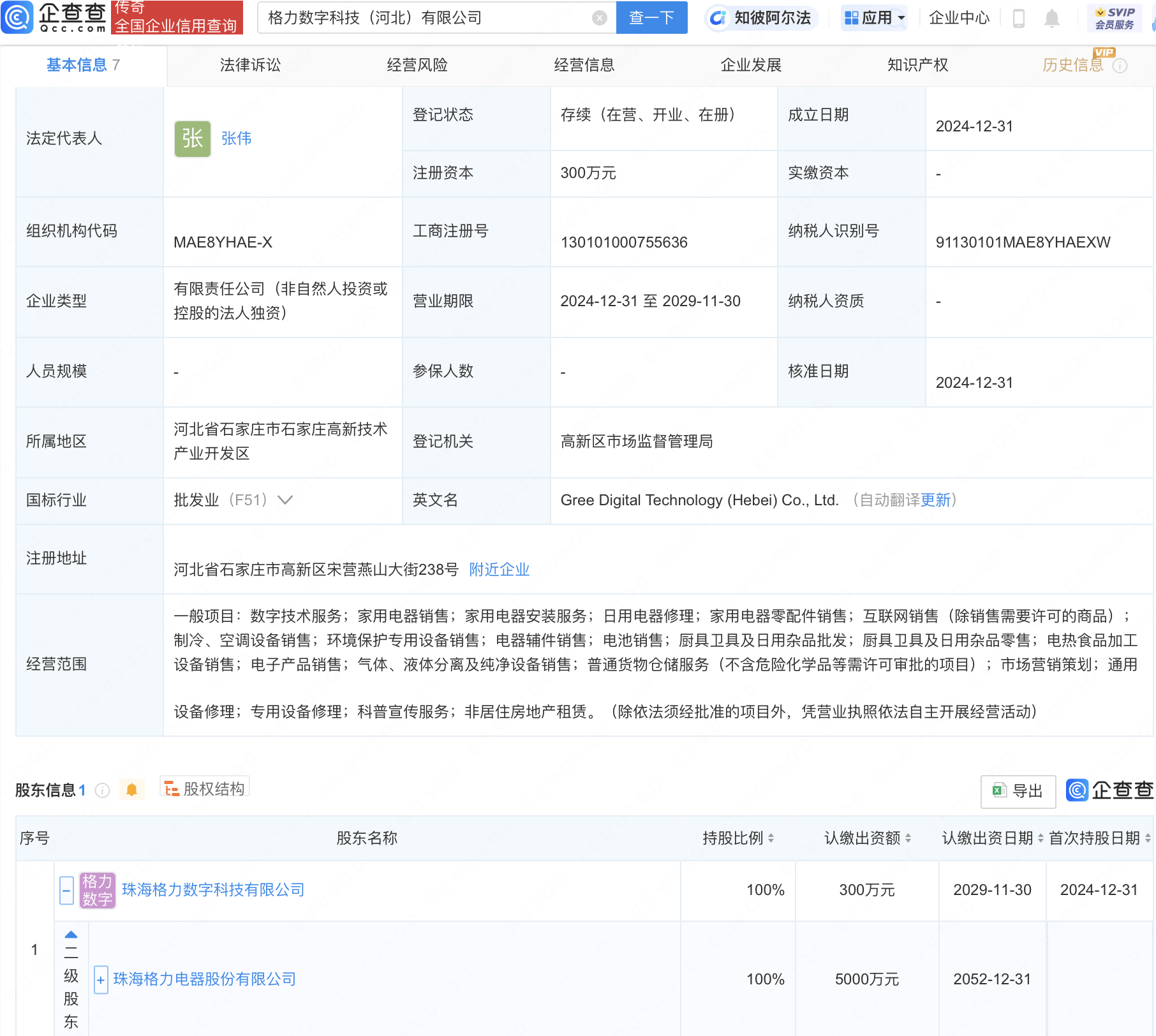Viewport: 1156px width, 1036px height.
Task: Click the organization code MAE8YHAE-X
Action: click(223, 242)
